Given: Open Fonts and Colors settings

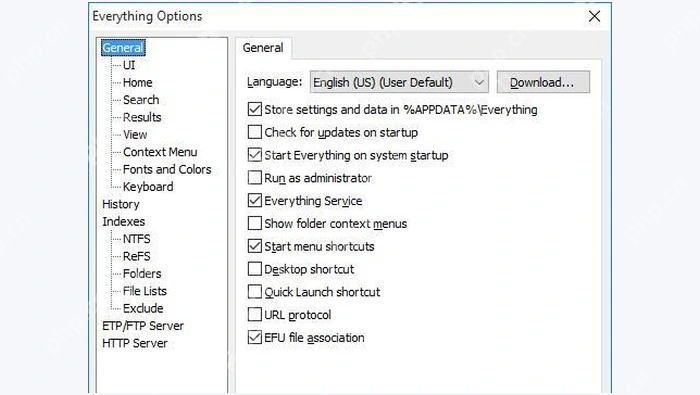Looking at the screenshot, I should [167, 170].
